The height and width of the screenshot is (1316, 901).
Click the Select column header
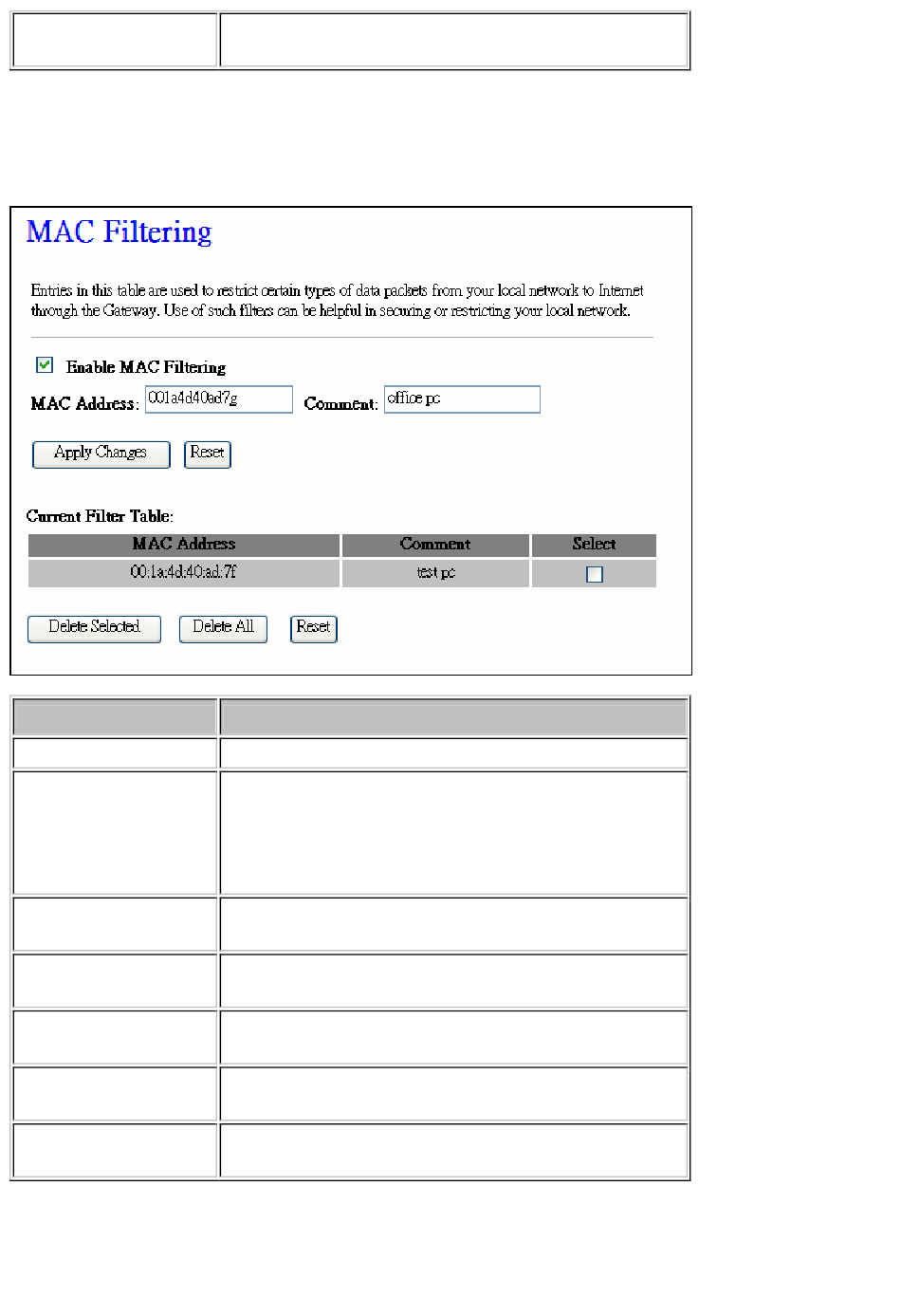coord(594,545)
